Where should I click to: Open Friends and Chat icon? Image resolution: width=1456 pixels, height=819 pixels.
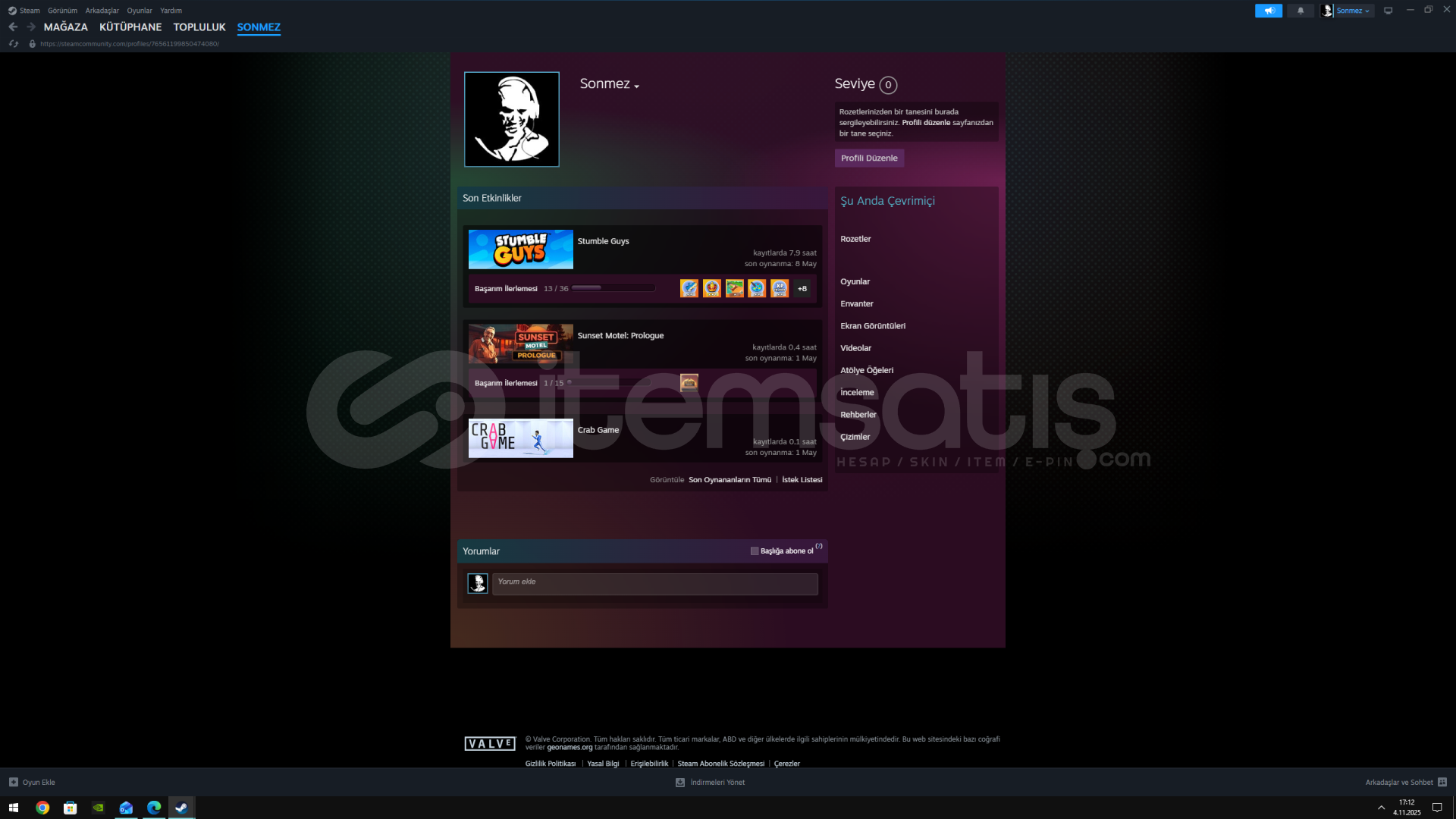(x=1442, y=782)
